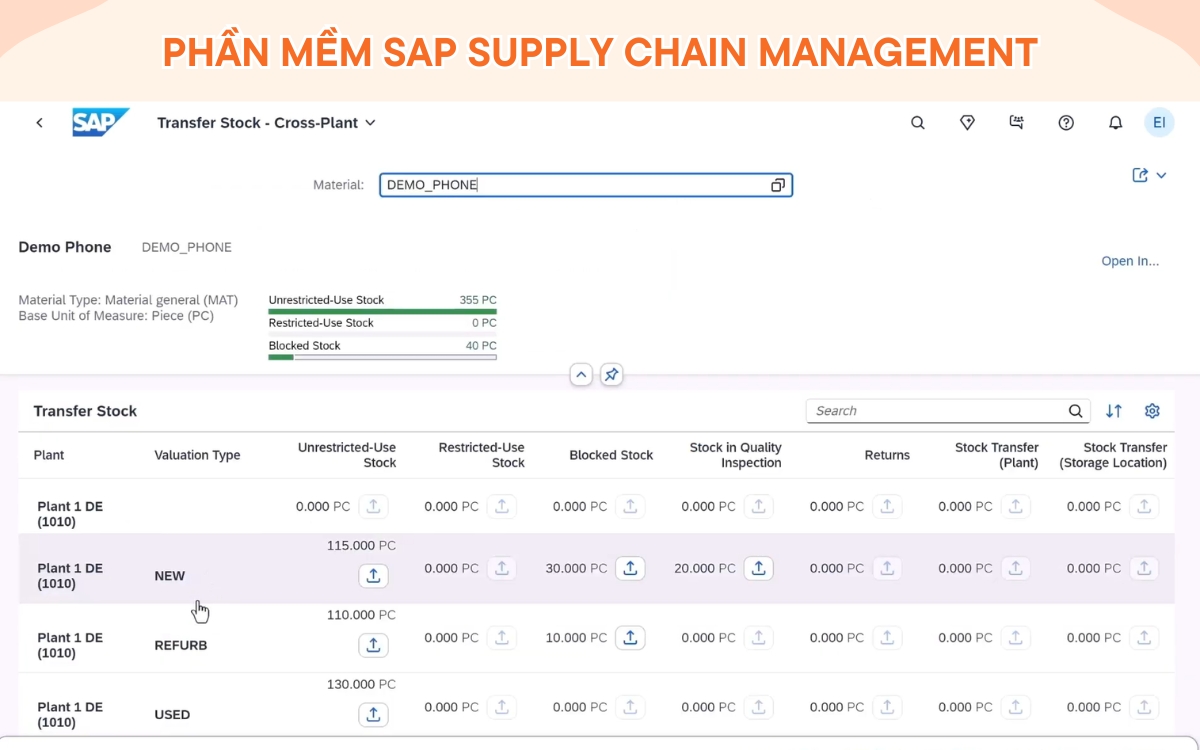Click the magnifier in the table search
The image size is (1200, 750).
1076,411
